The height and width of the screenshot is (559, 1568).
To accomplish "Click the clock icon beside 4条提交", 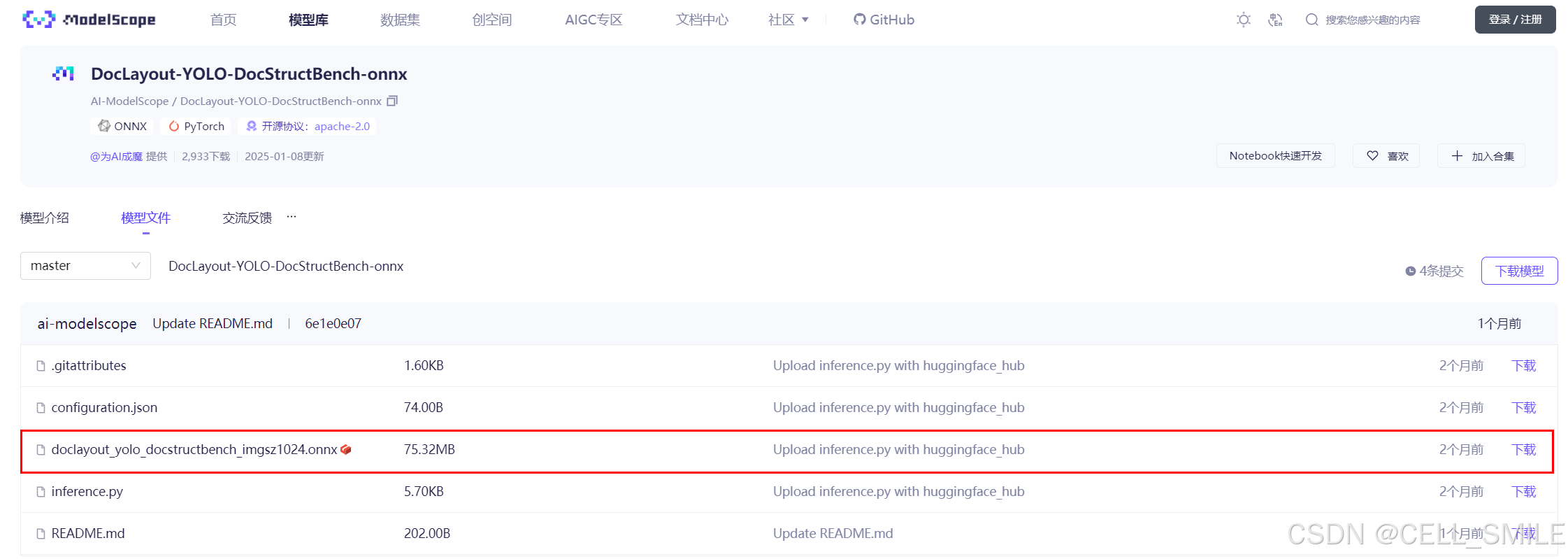I will tap(1411, 271).
